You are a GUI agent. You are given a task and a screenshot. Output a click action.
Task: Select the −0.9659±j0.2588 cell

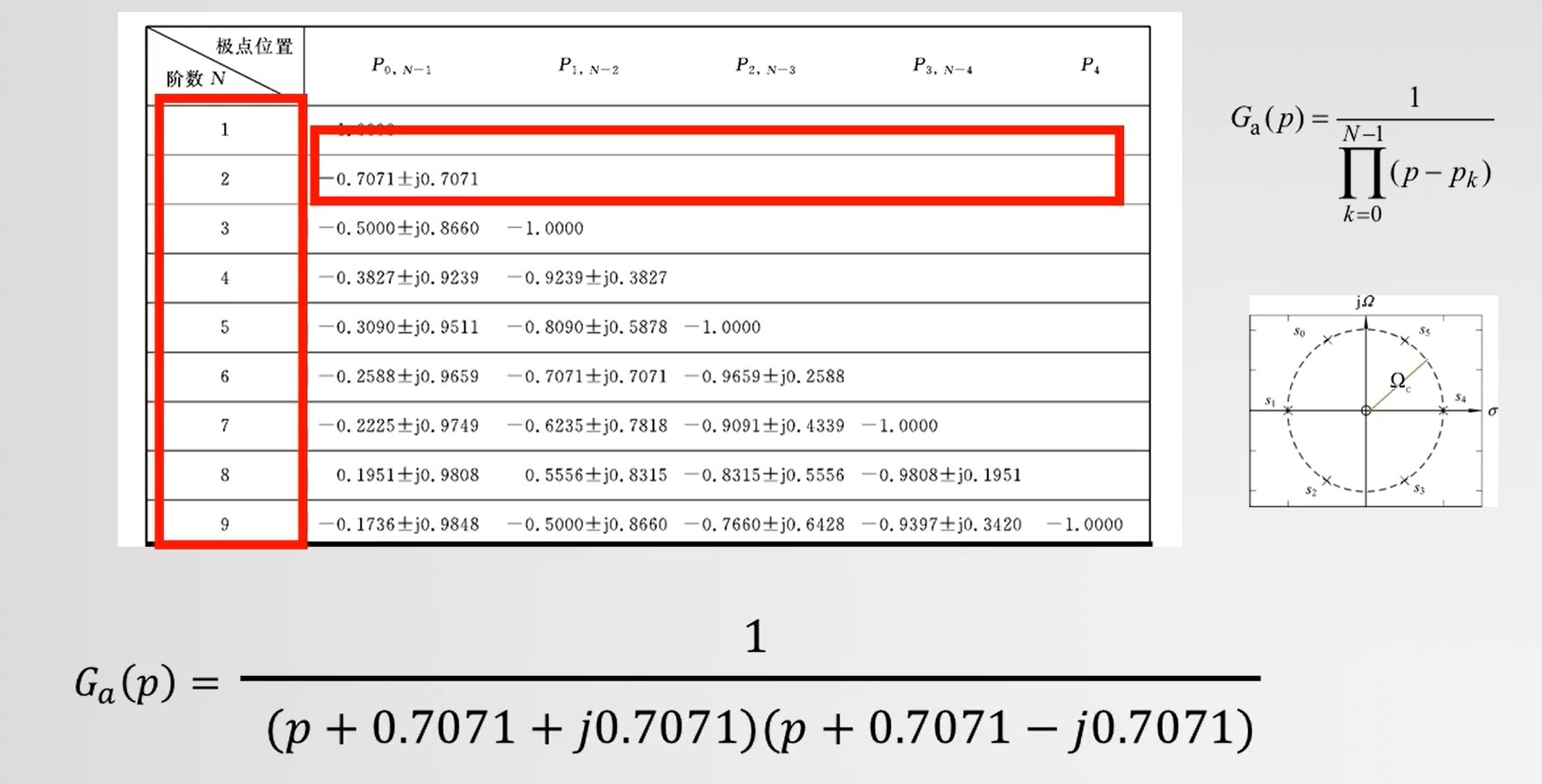pyautogui.click(x=765, y=377)
